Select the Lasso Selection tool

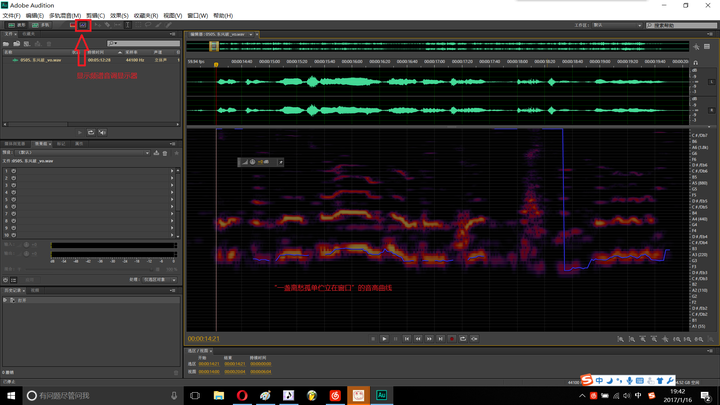[148, 25]
